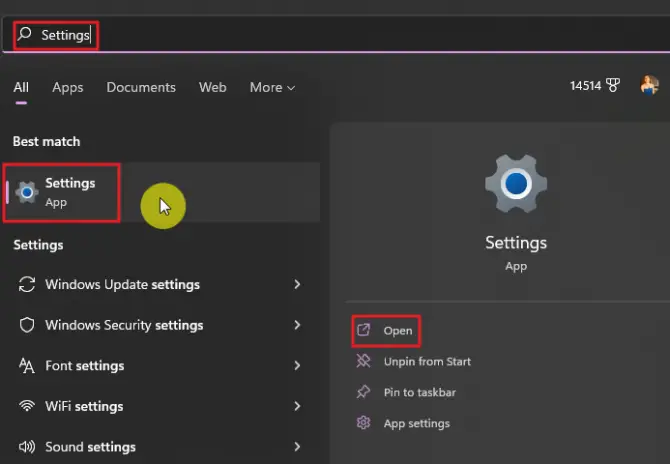The image size is (670, 464).
Task: Switch to the Apps tab
Action: point(68,88)
